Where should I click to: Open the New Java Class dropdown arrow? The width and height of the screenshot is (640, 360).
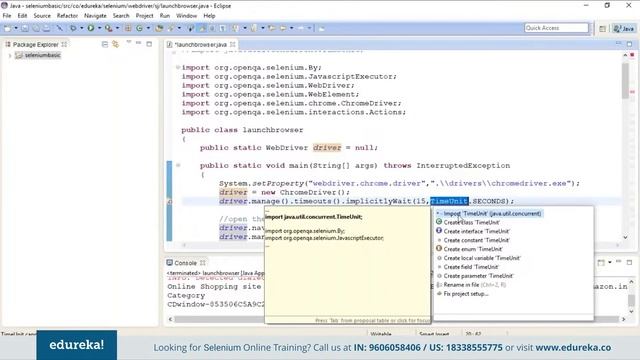tap(148, 28)
